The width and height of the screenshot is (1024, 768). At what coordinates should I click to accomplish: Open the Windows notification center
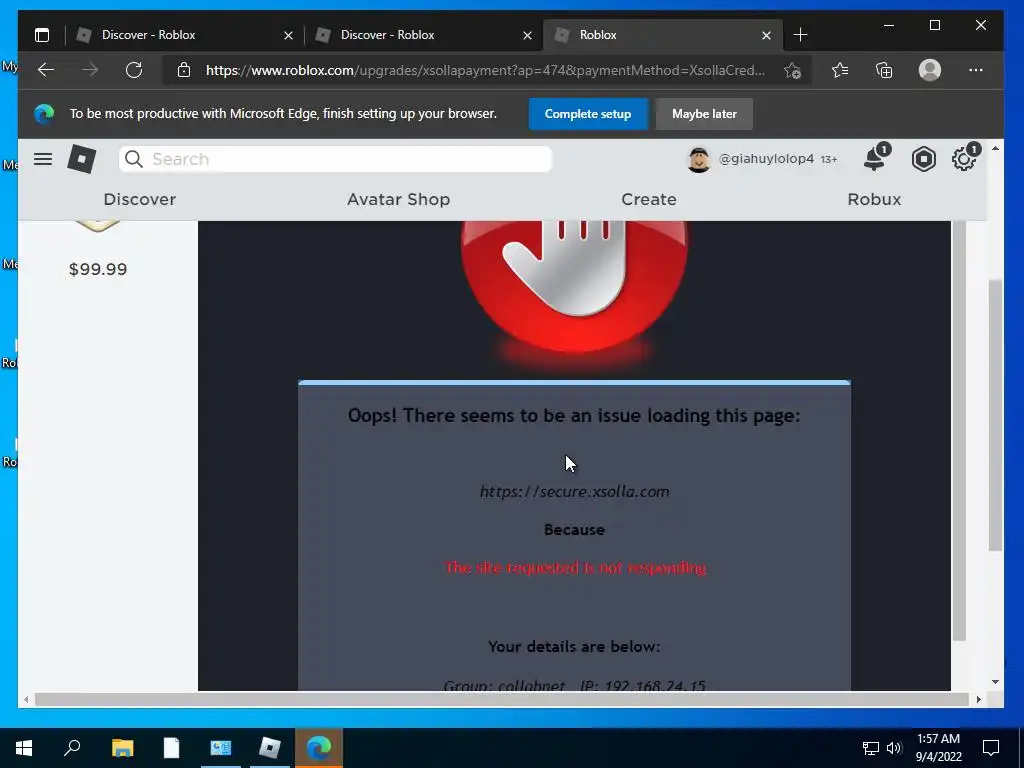point(991,748)
